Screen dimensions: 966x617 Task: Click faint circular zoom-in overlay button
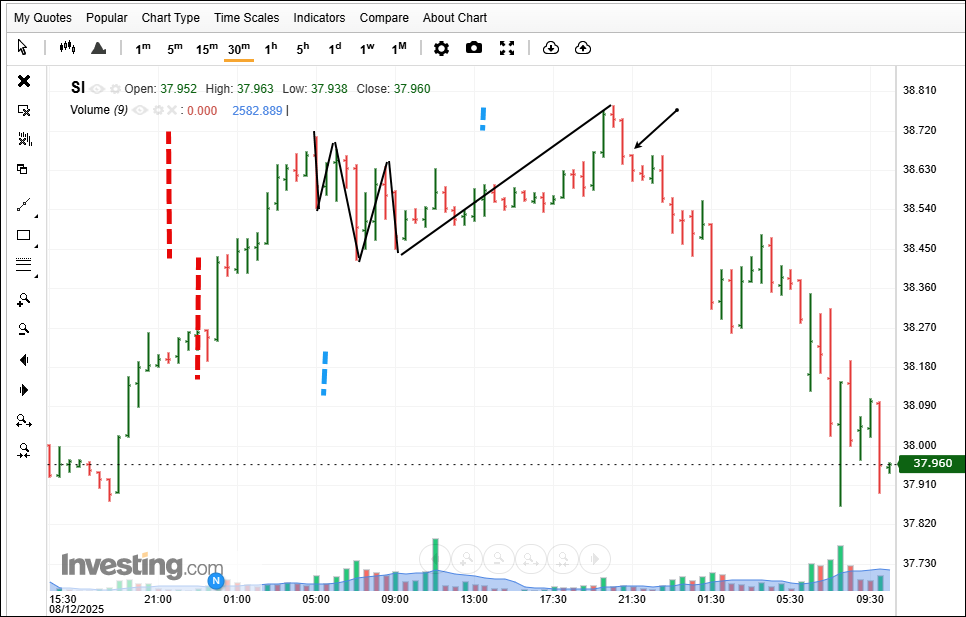pyautogui.click(x=467, y=559)
